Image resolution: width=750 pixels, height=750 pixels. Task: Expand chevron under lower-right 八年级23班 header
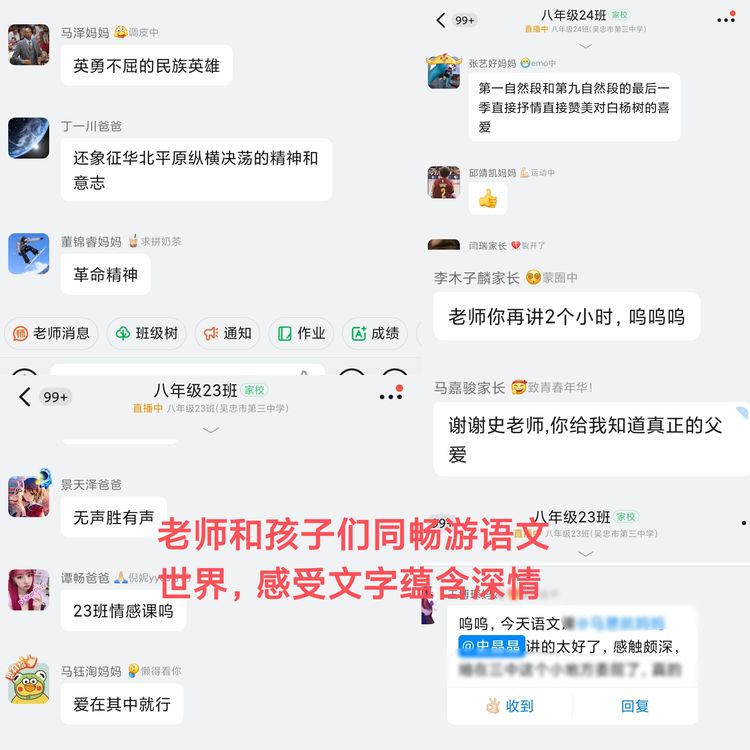(x=585, y=553)
